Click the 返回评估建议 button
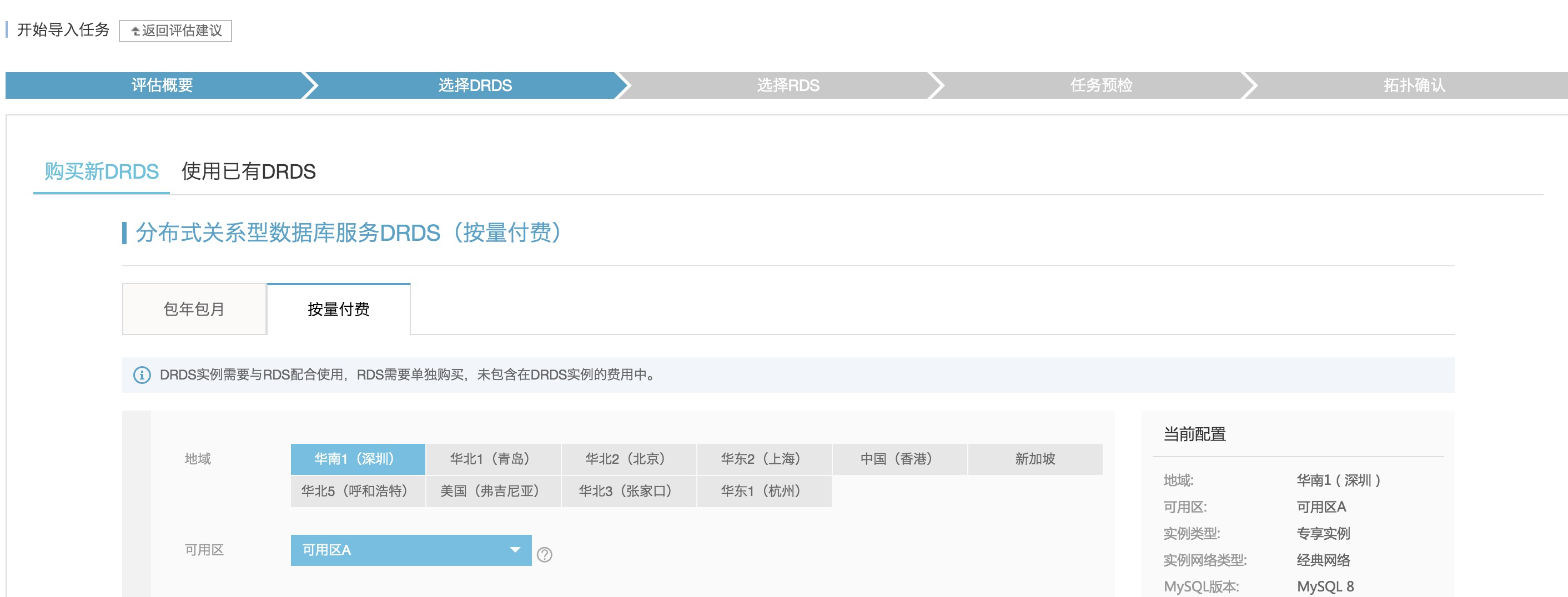This screenshot has width=1568, height=597. [x=175, y=31]
